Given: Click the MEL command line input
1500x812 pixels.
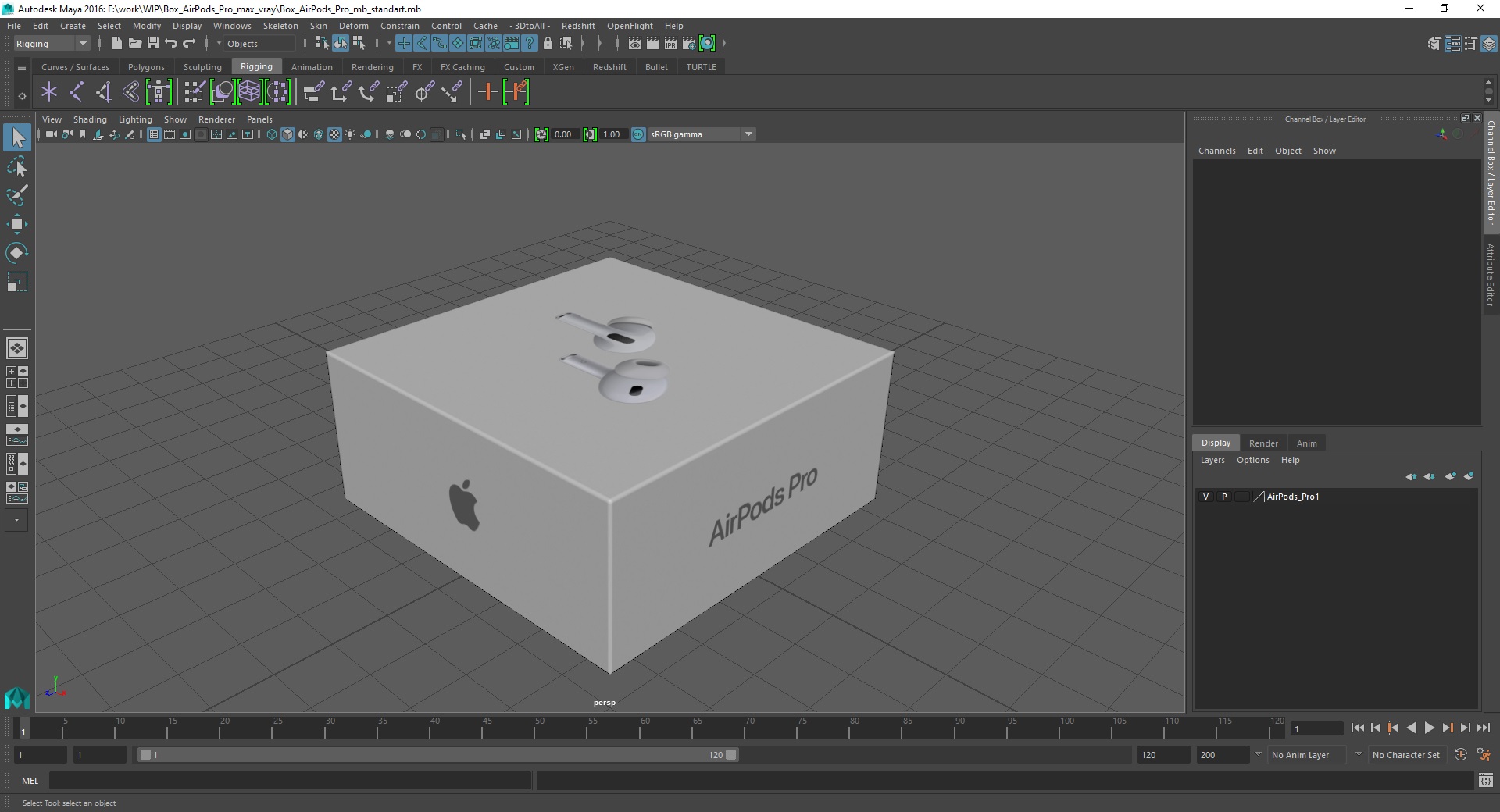Looking at the screenshot, I should point(290,780).
